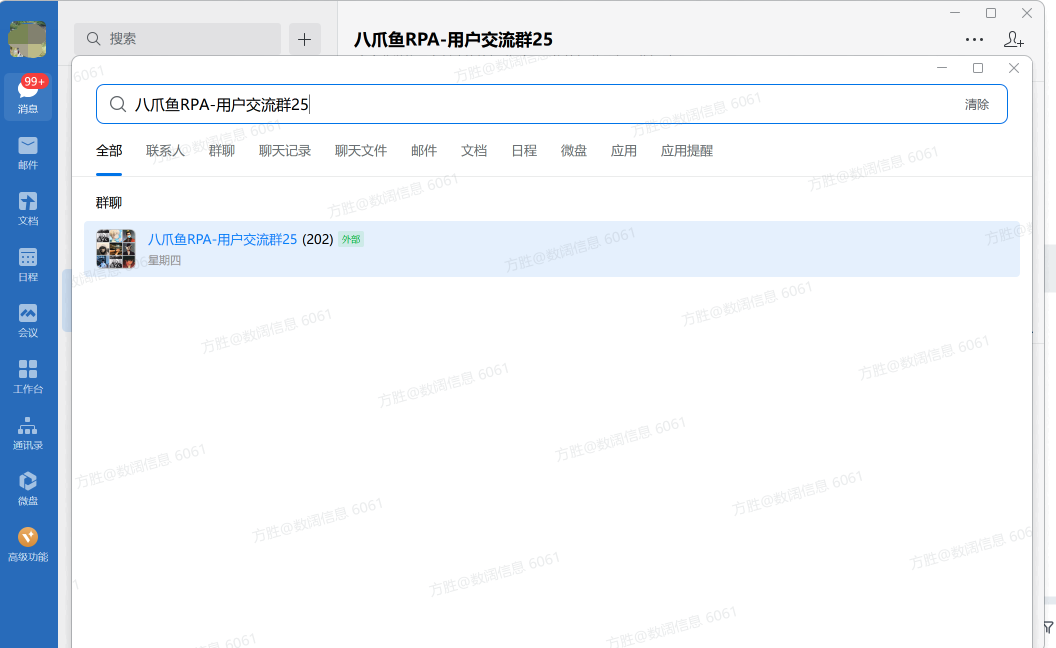1056x648 pixels.
Task: Switch to the 应用 tab
Action: pos(624,151)
